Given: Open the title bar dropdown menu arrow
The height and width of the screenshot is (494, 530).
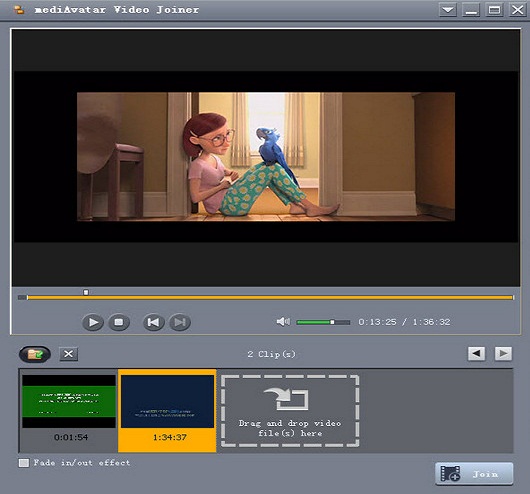Looking at the screenshot, I should pyautogui.click(x=448, y=9).
